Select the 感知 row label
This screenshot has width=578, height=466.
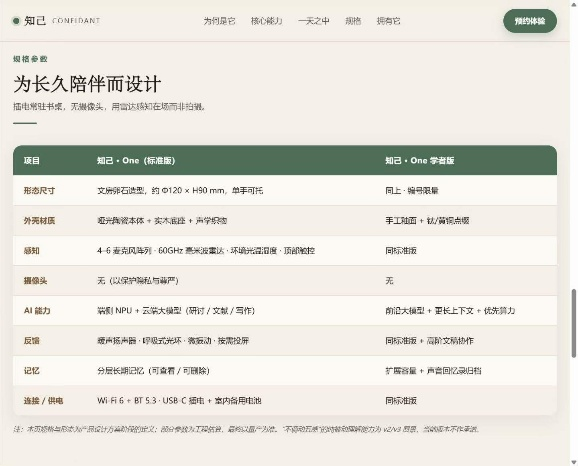pos(32,251)
